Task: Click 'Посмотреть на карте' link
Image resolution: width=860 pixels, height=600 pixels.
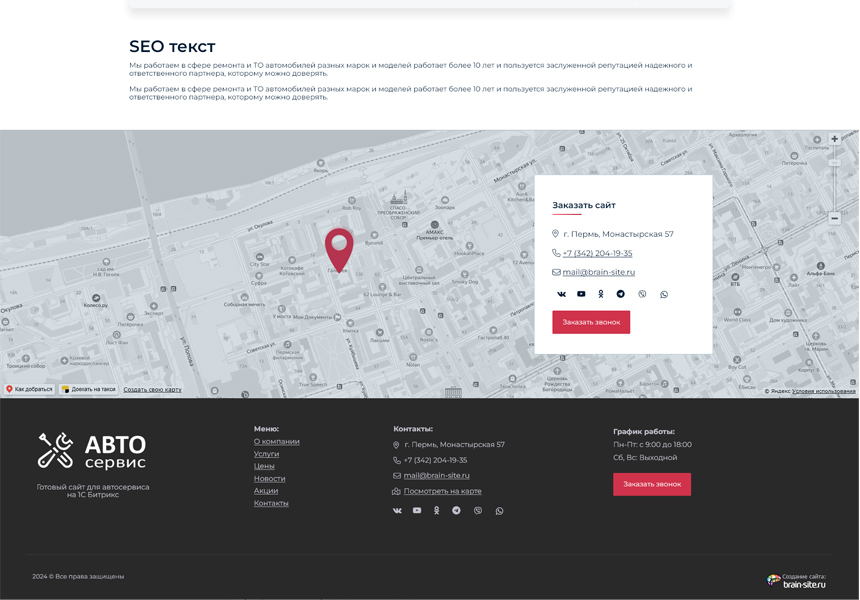Action: (x=442, y=491)
